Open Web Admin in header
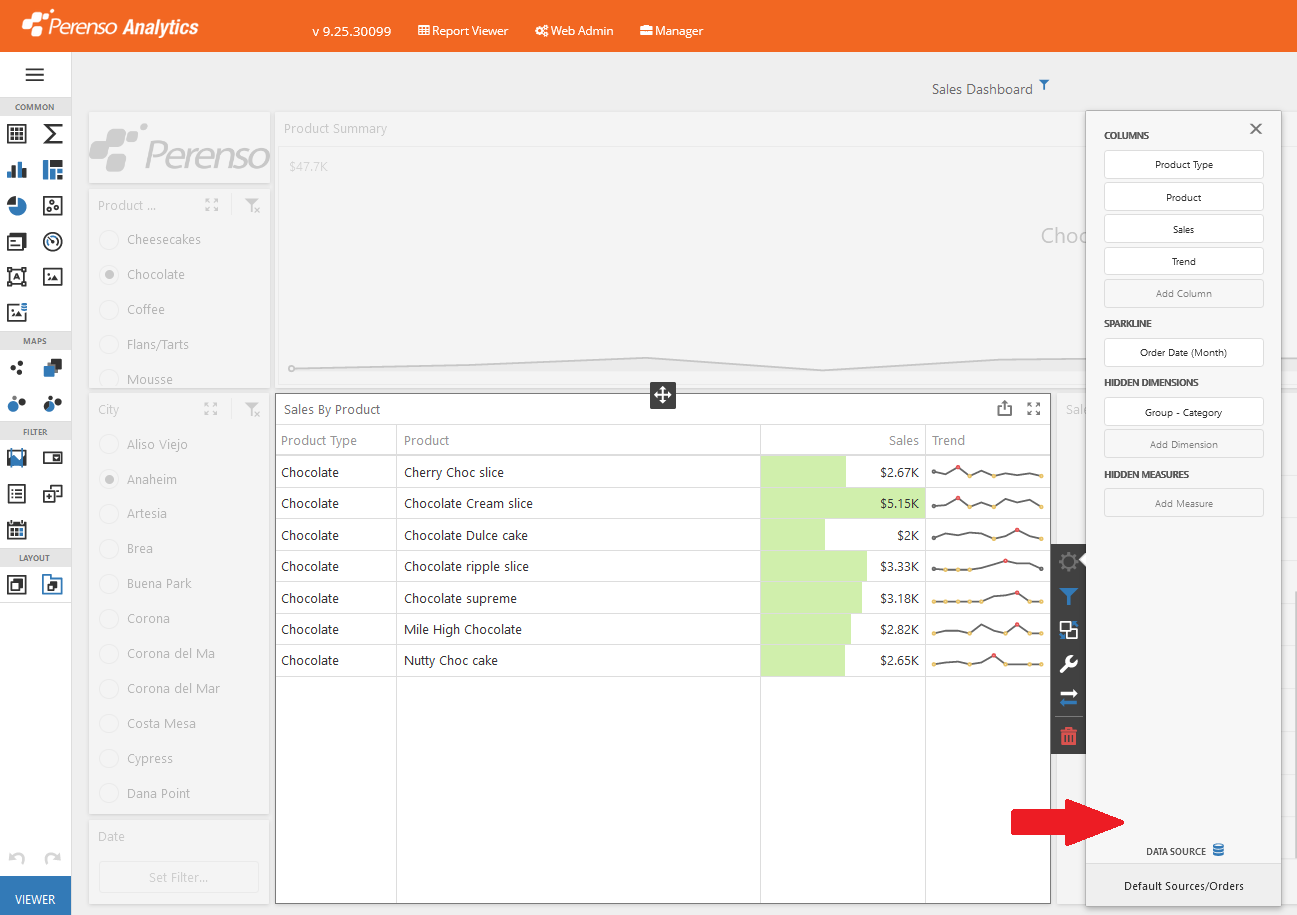 pos(574,31)
